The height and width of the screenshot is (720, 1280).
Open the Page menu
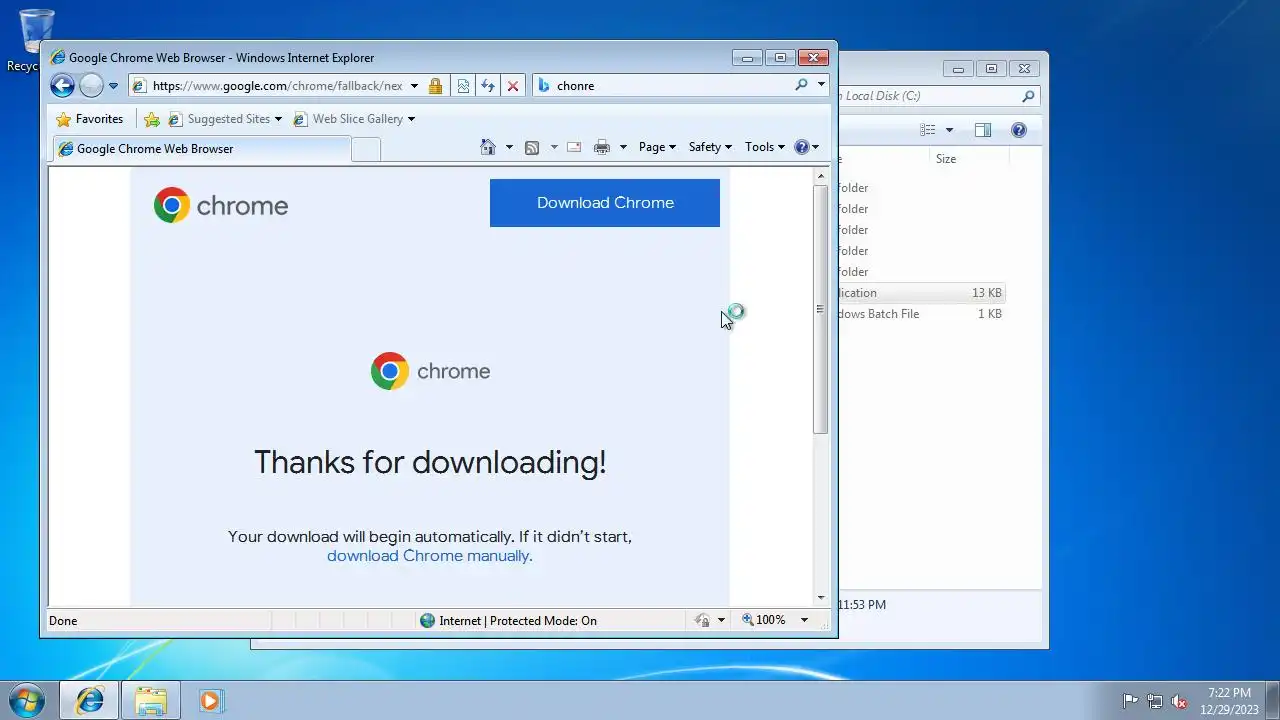tap(657, 147)
